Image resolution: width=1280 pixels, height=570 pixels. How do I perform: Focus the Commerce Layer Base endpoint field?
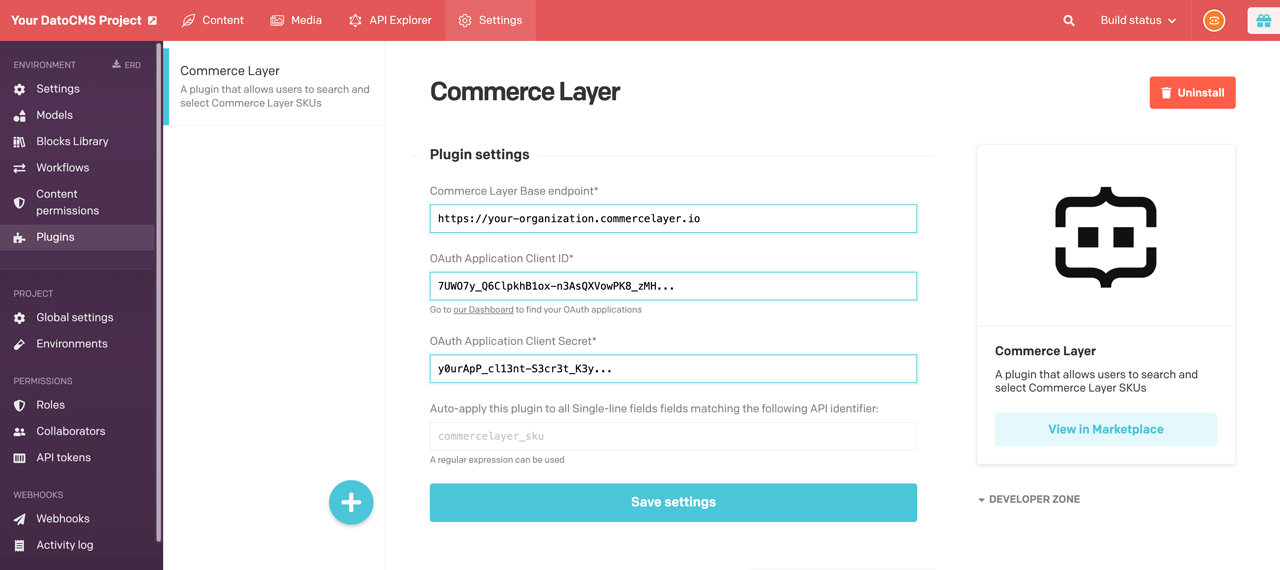[673, 218]
